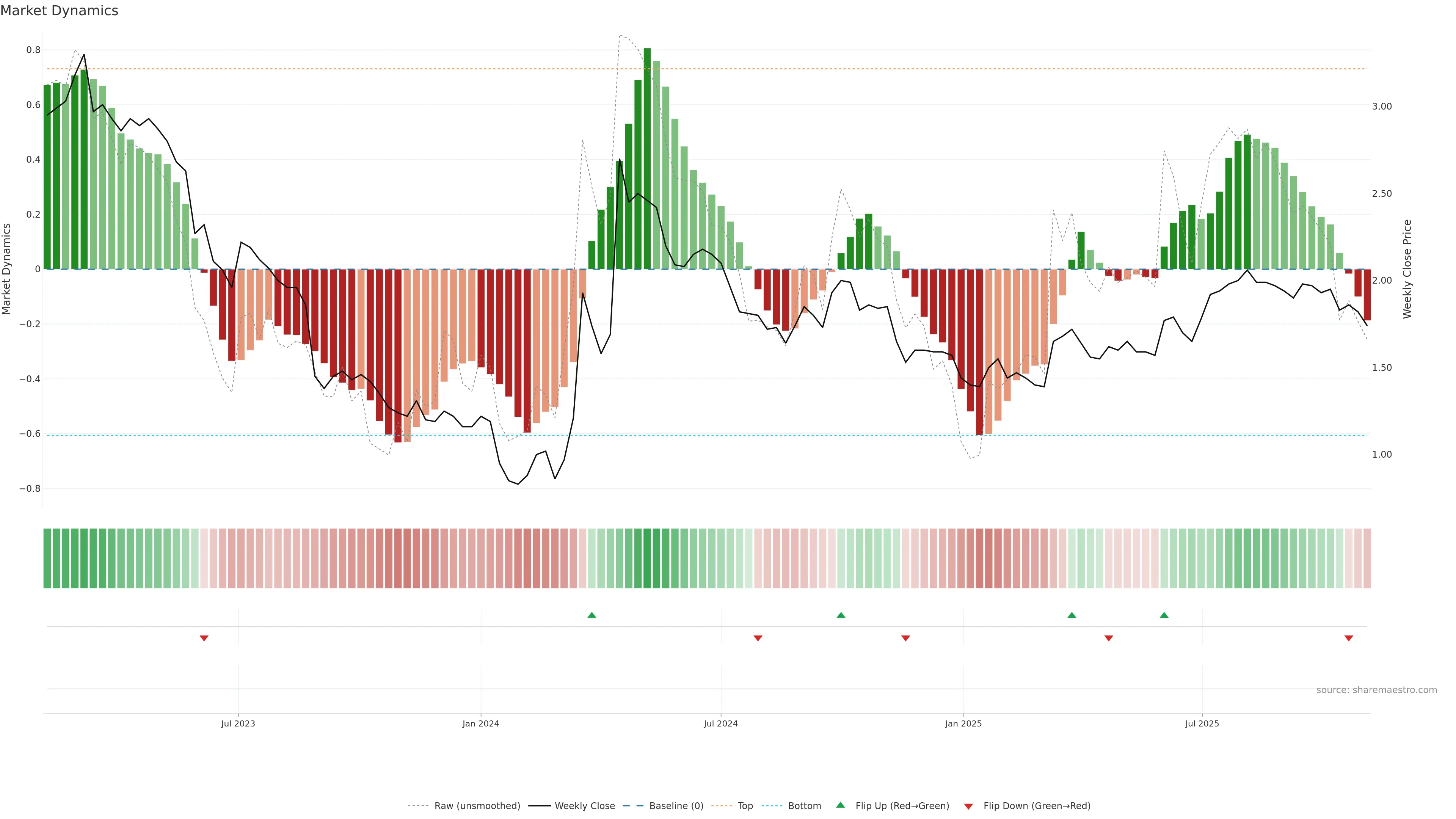1456x819 pixels.
Task: Toggle the Bottom legend entry
Action: coord(804,806)
